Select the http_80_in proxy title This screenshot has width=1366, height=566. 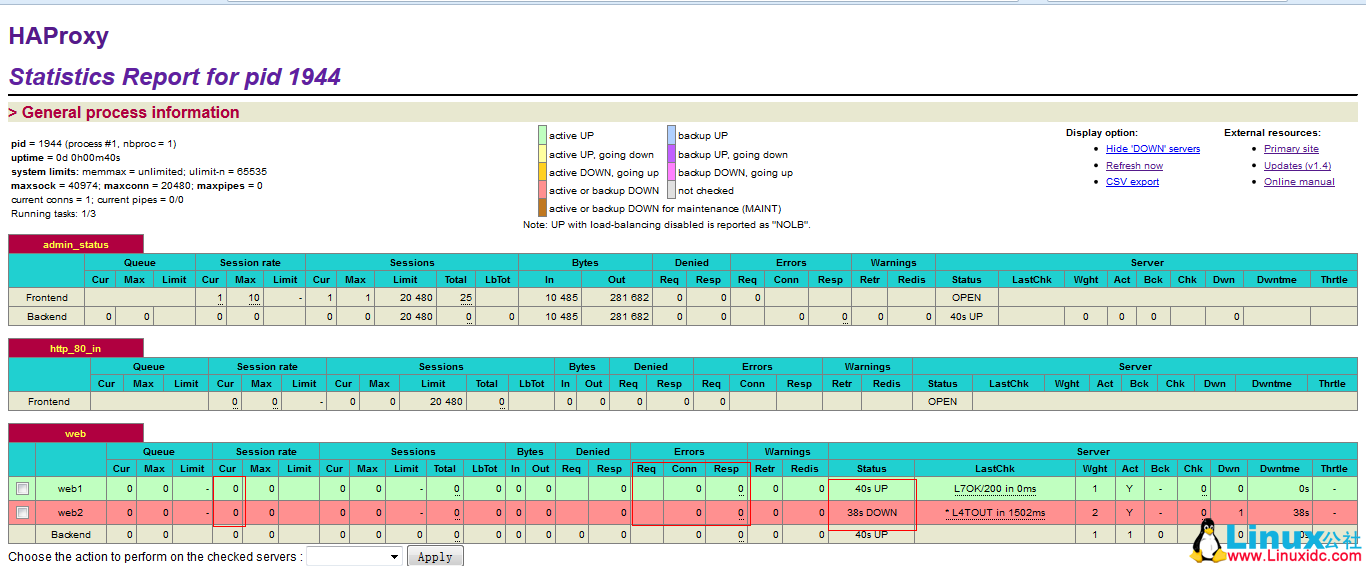click(76, 348)
